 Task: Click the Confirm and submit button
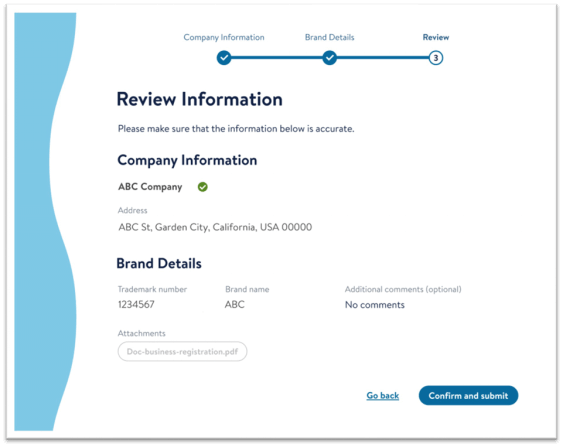click(468, 396)
